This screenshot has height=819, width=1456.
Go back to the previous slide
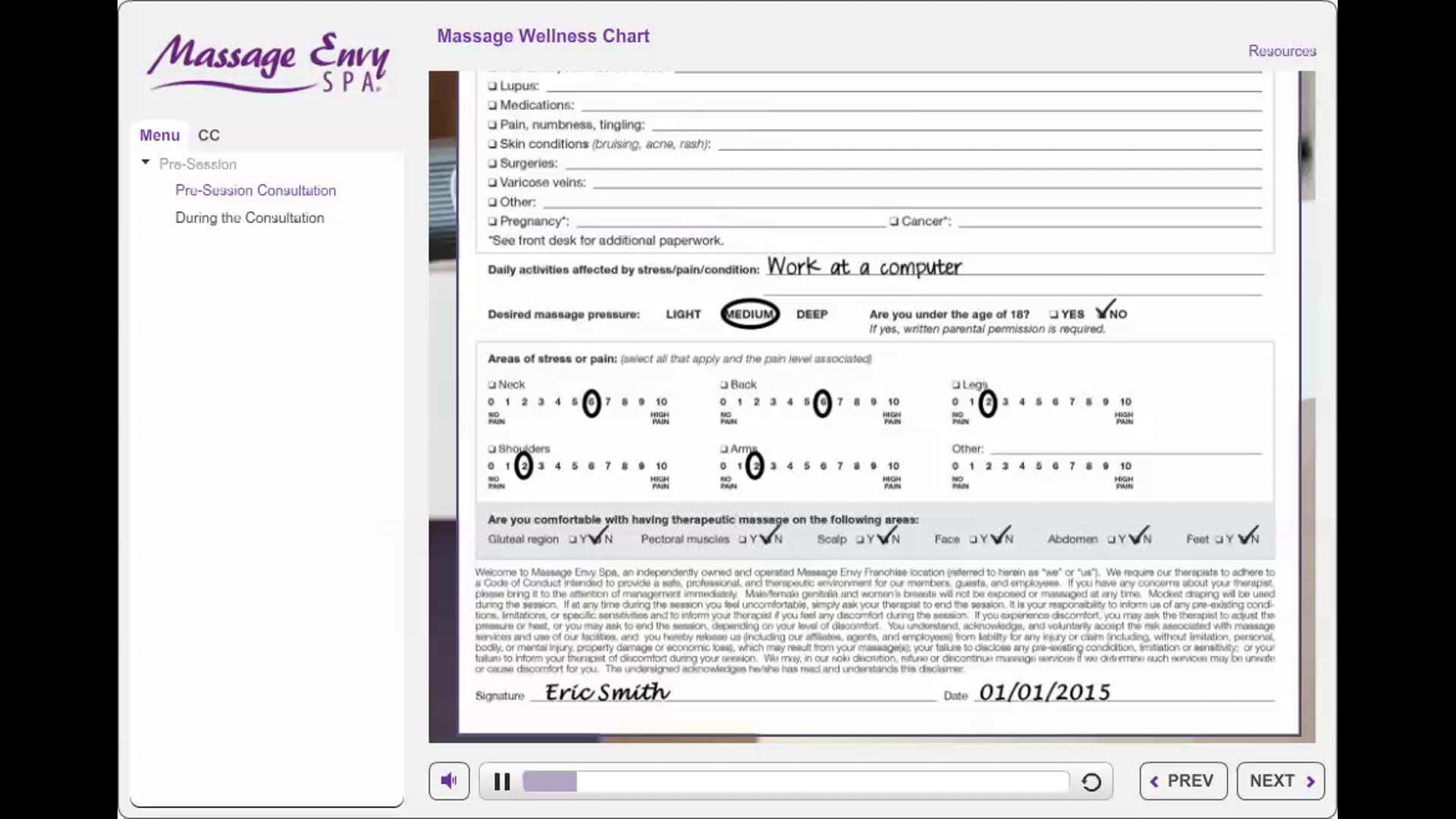click(x=1183, y=781)
